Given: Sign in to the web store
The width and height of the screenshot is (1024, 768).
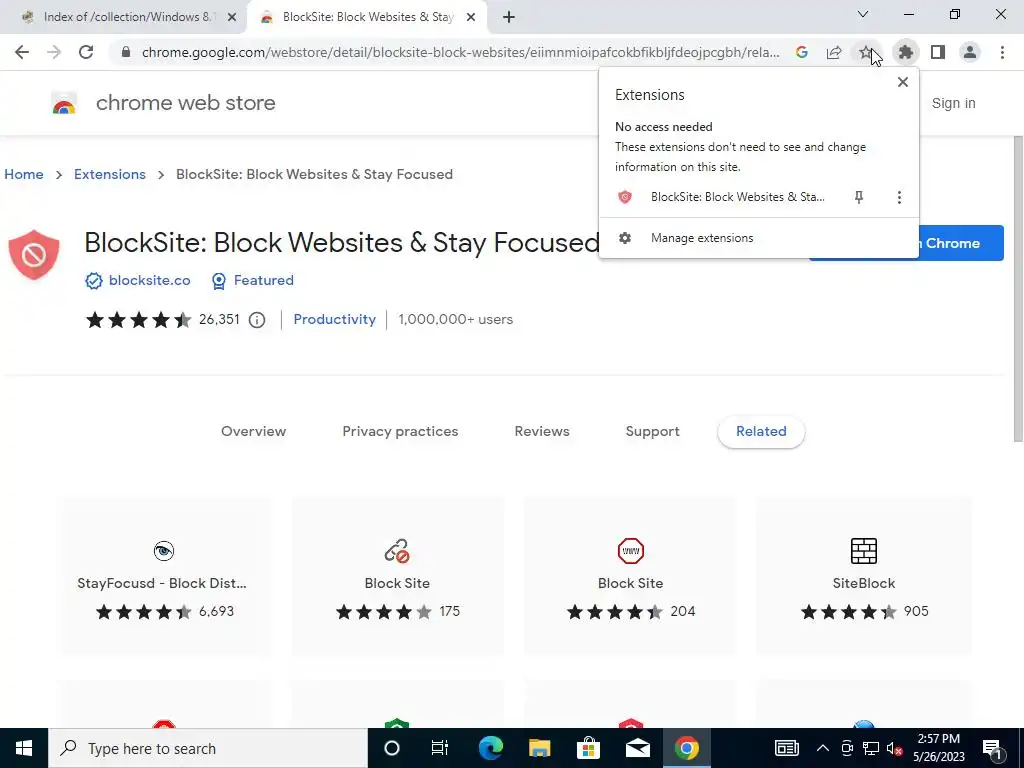Looking at the screenshot, I should [x=953, y=103].
